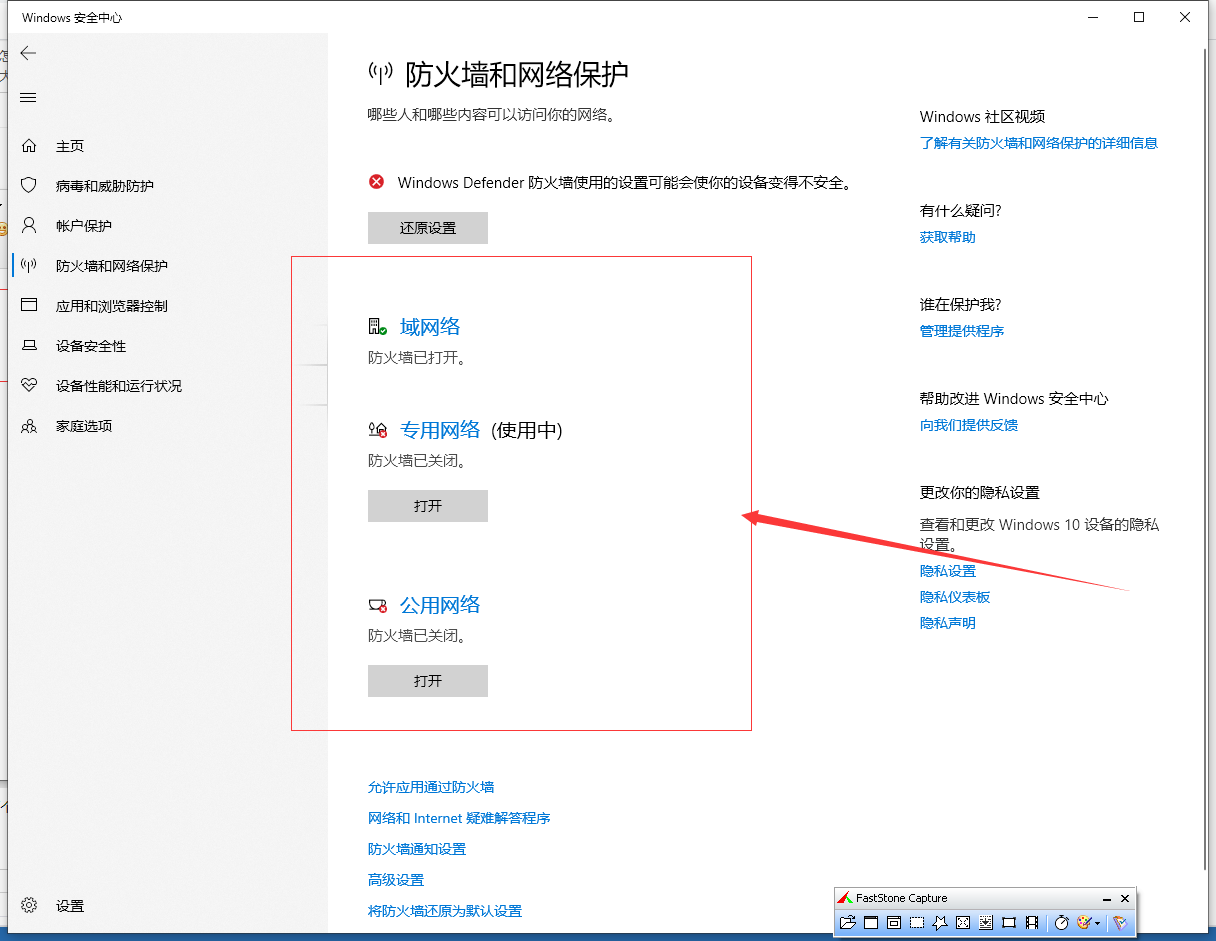The height and width of the screenshot is (941, 1216).
Task: Open the 专用网络 link
Action: point(440,430)
